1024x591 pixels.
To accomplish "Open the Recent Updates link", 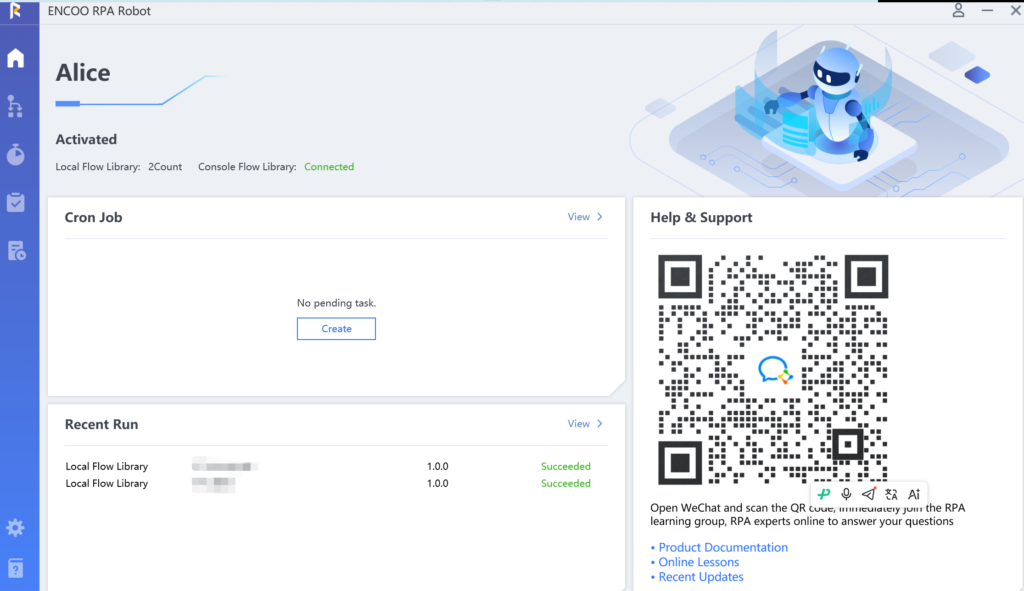I will point(701,577).
